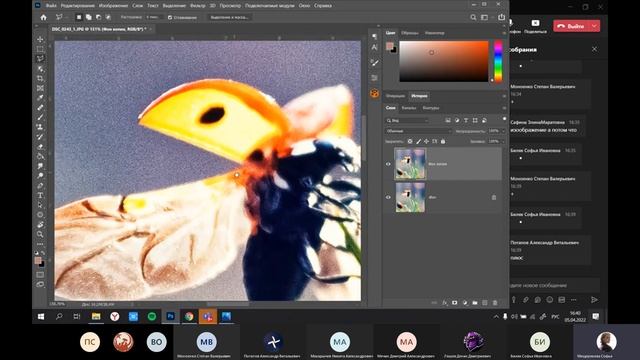The width and height of the screenshot is (640, 360).
Task: Select the Eyedropper tool
Action: pyautogui.click(x=40, y=98)
